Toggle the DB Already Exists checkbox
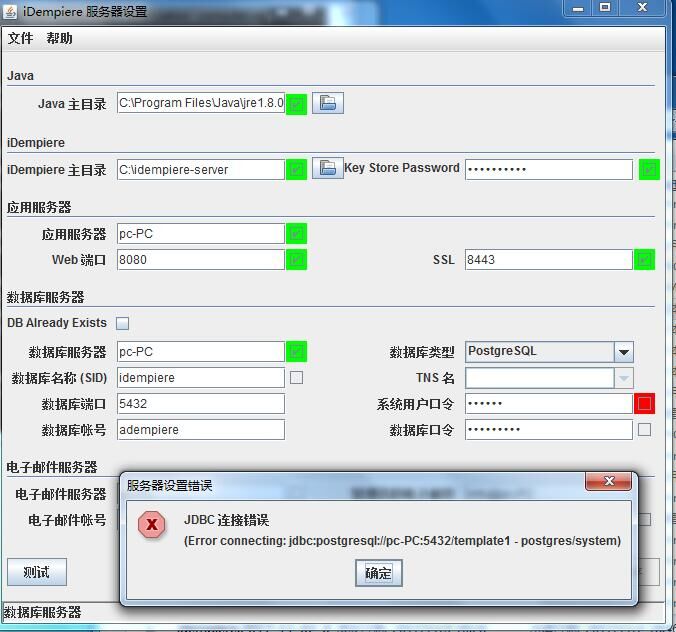 click(x=122, y=323)
